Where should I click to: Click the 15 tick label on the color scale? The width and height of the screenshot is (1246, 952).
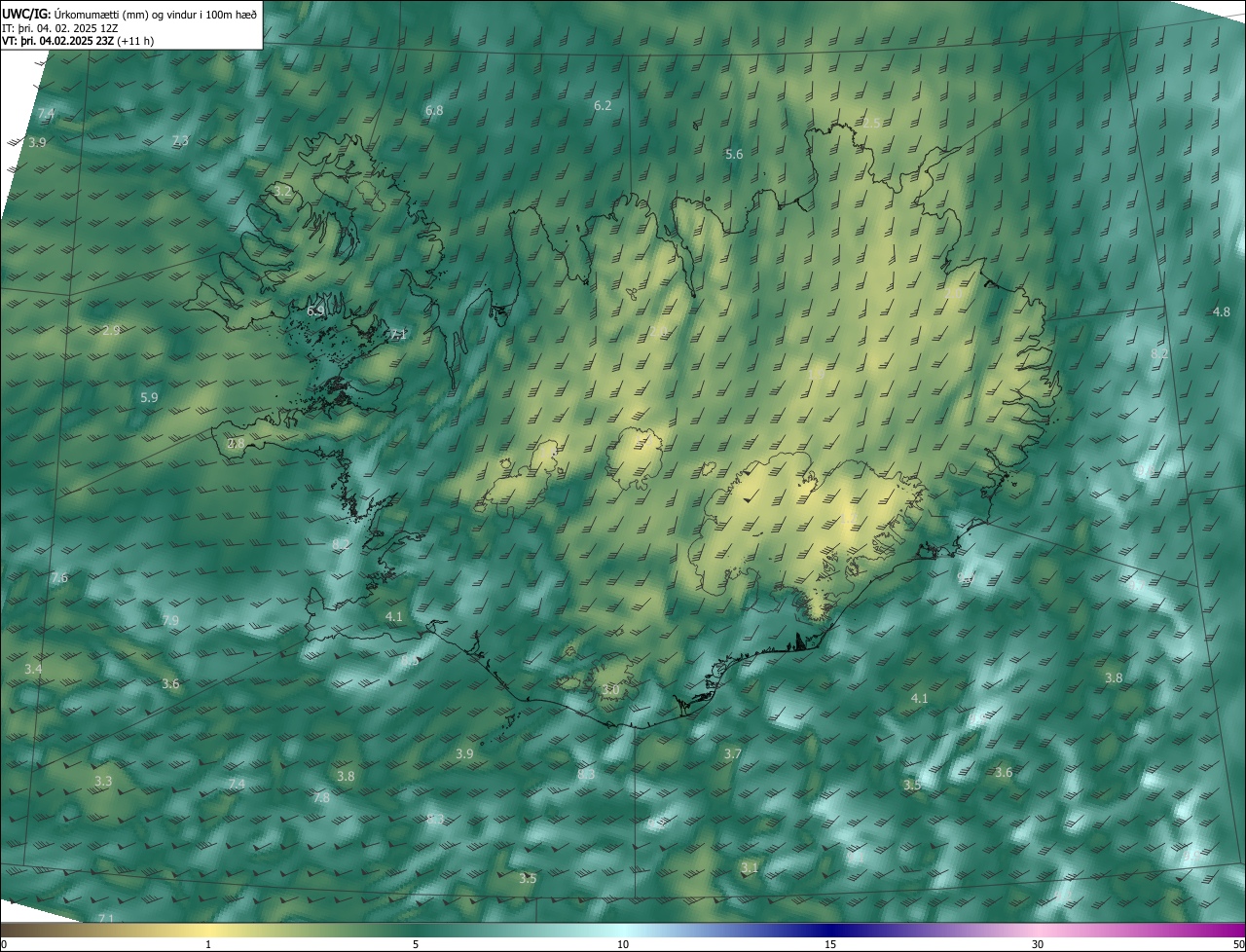pos(830,945)
